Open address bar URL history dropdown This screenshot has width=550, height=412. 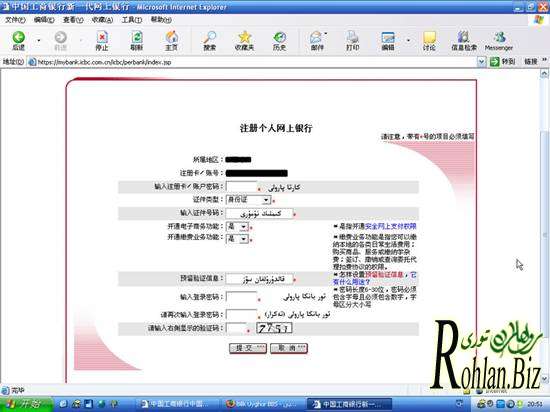482,62
